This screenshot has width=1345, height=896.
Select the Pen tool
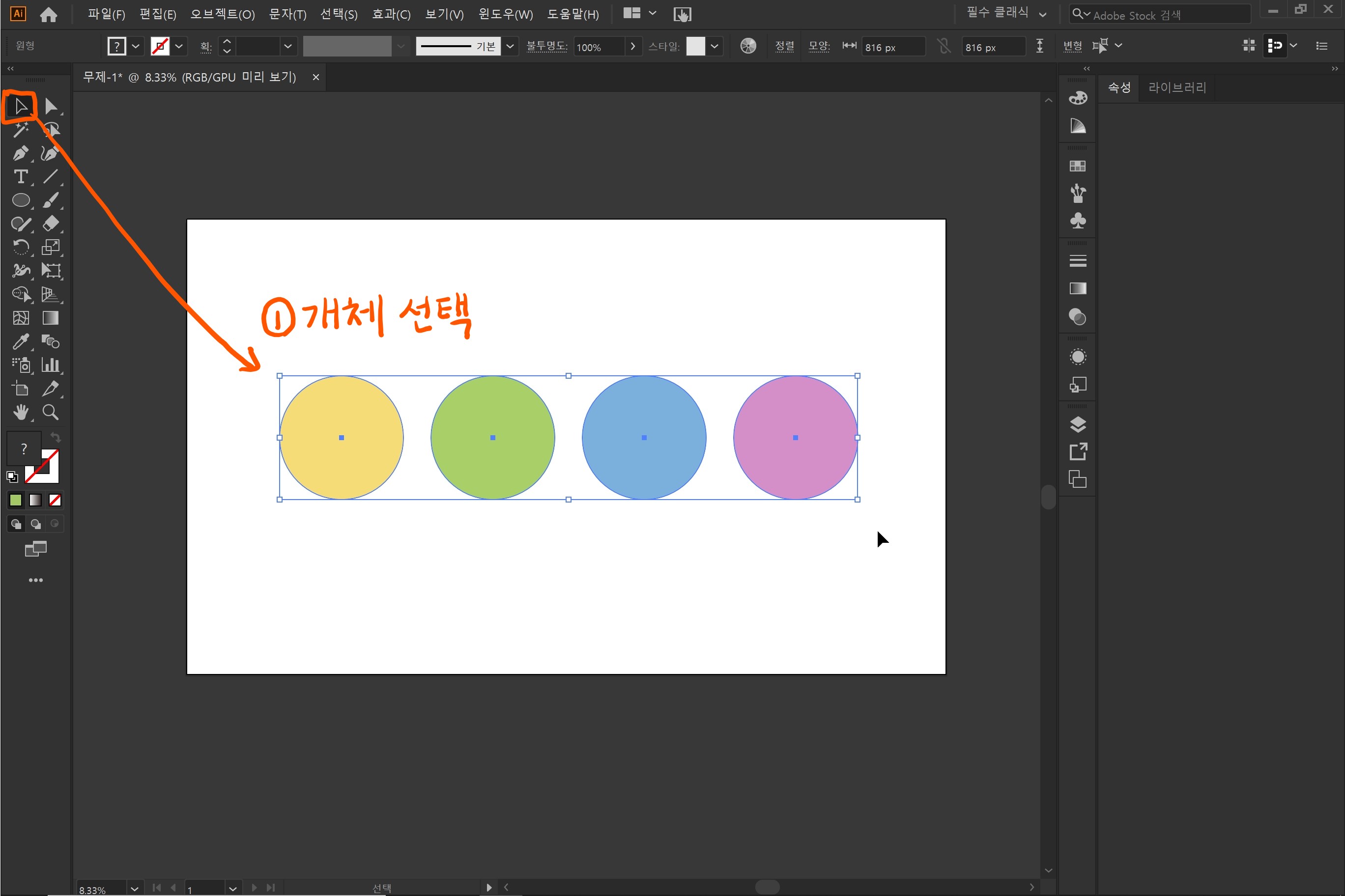pyautogui.click(x=21, y=153)
